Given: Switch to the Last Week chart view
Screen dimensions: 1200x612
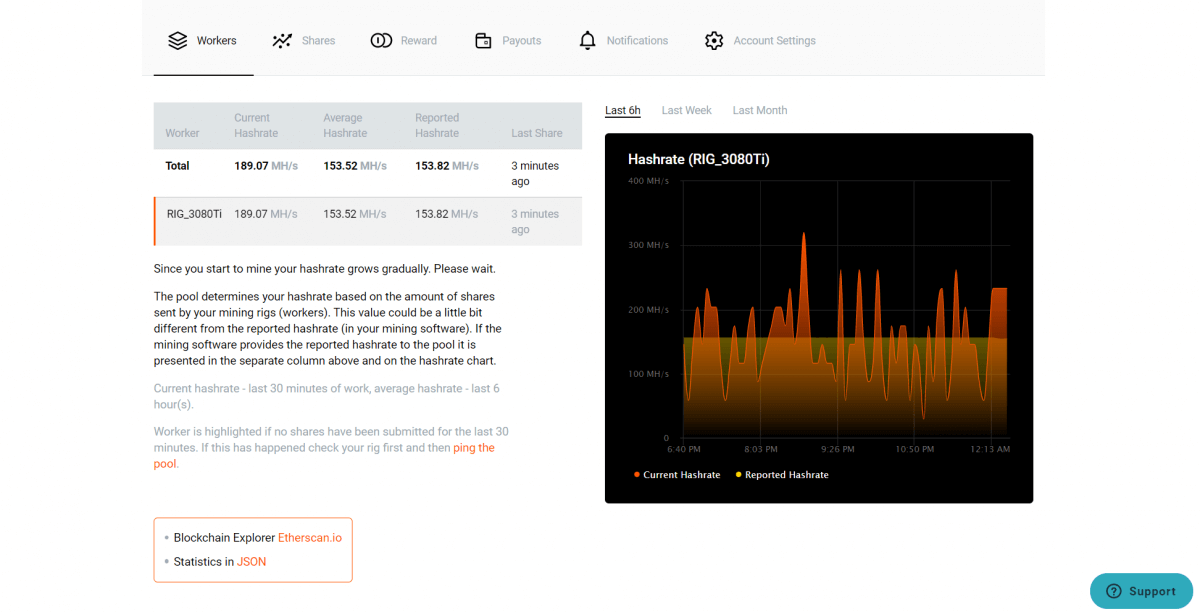Looking at the screenshot, I should (x=686, y=110).
